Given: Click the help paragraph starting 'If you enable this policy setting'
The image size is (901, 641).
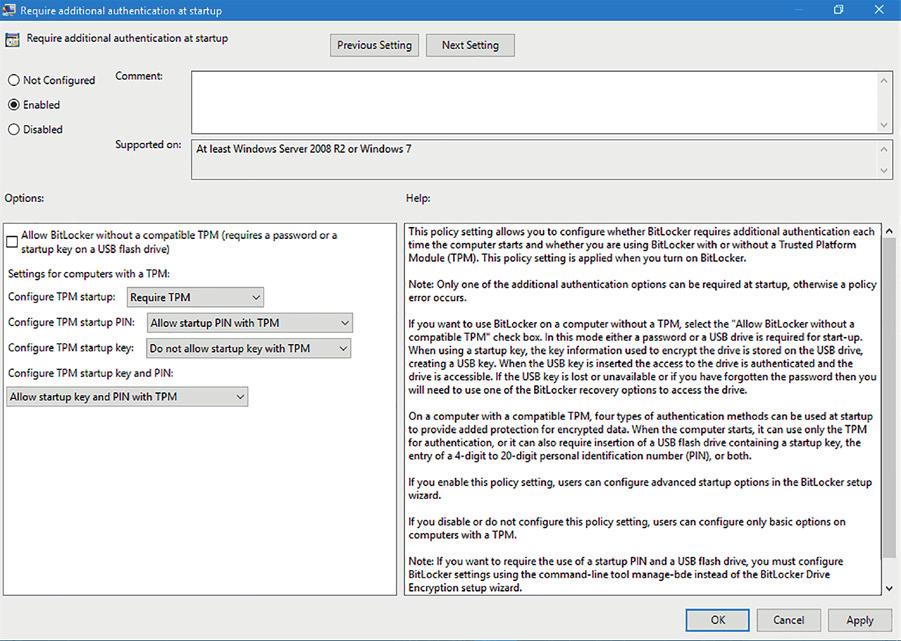Looking at the screenshot, I should [x=640, y=489].
